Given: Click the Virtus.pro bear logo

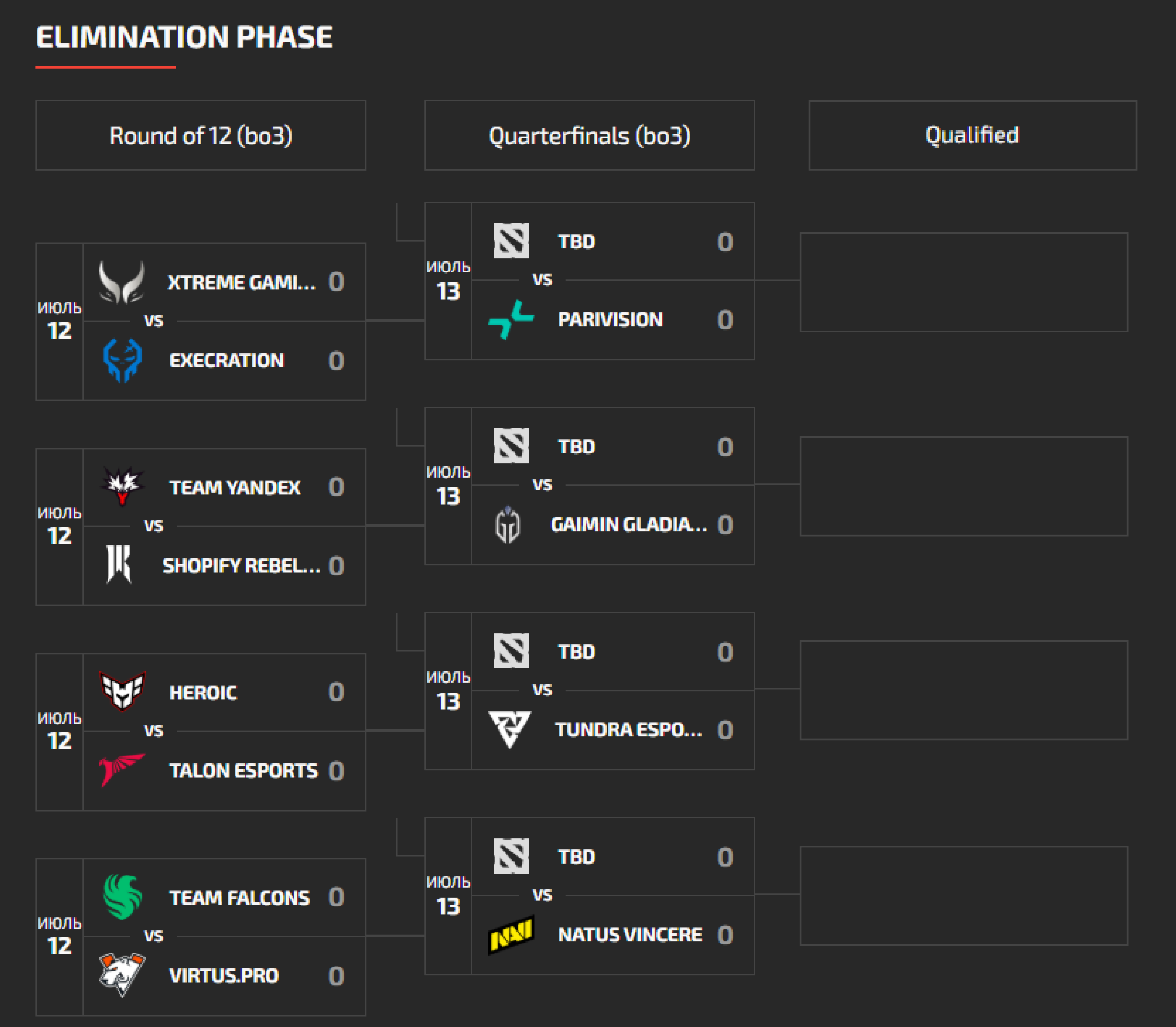Looking at the screenshot, I should click(122, 974).
